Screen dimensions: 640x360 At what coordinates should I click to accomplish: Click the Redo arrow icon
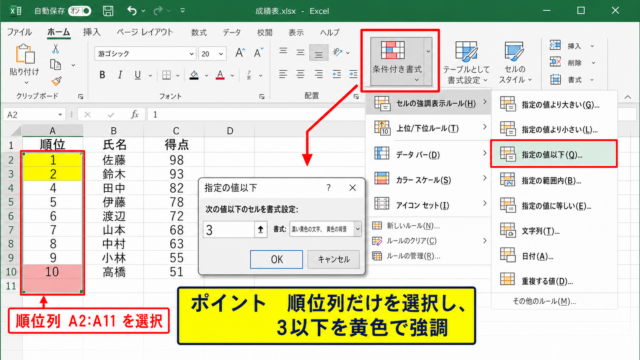[x=158, y=11]
